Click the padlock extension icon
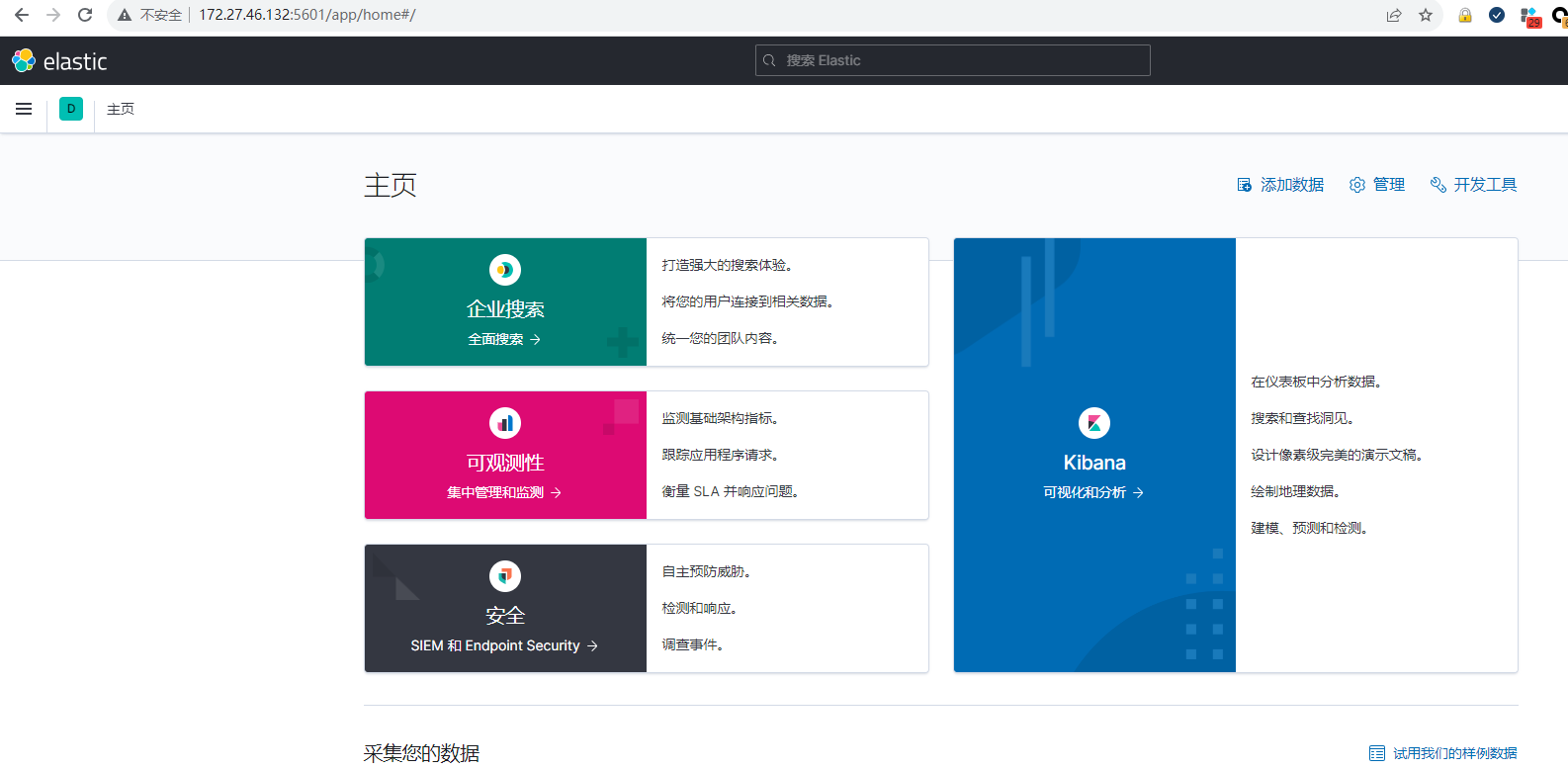The width and height of the screenshot is (1568, 769). pos(1465,15)
